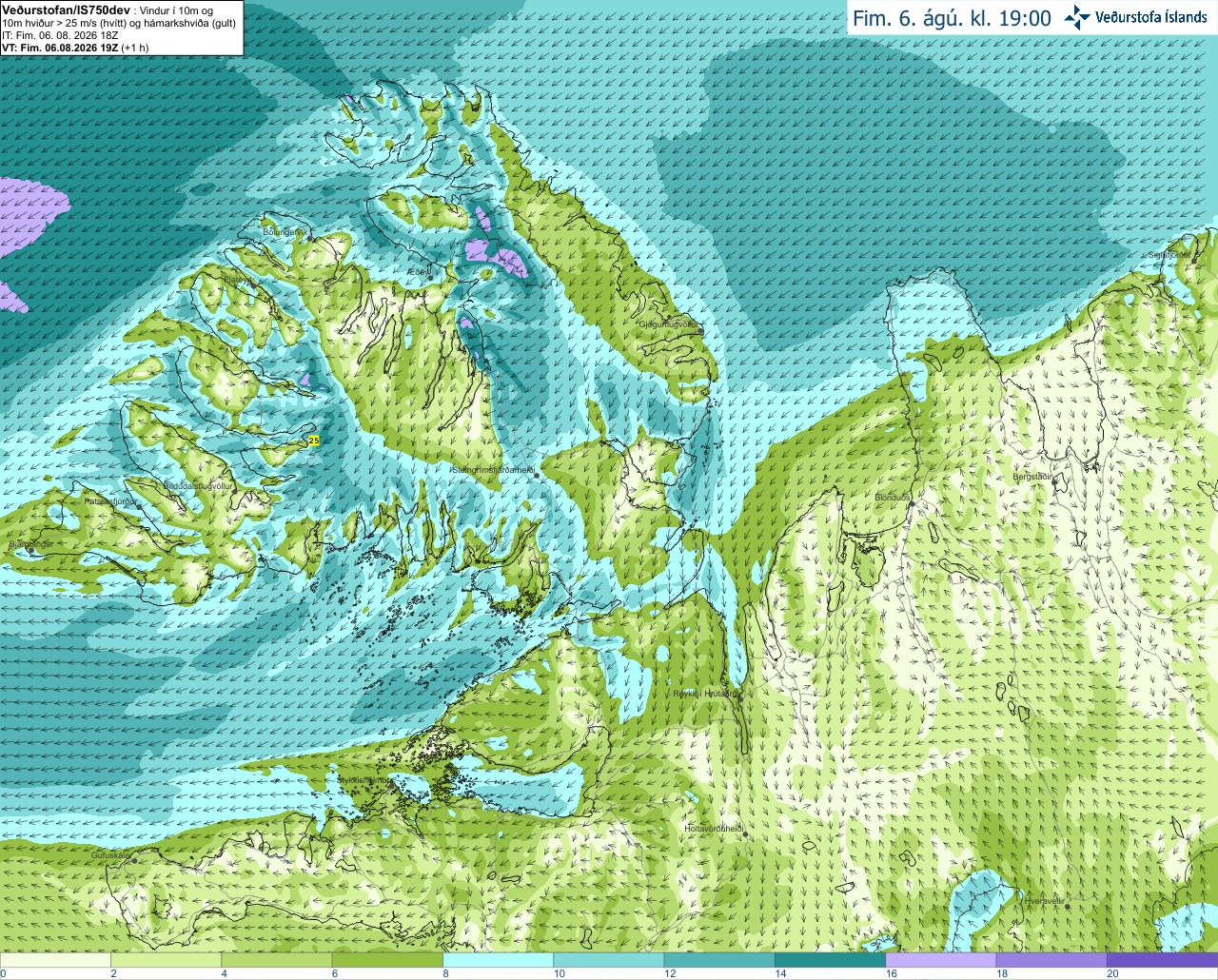
Task: Pick the 0–2 m/s pale yellow swatch
Action: (x=56, y=960)
